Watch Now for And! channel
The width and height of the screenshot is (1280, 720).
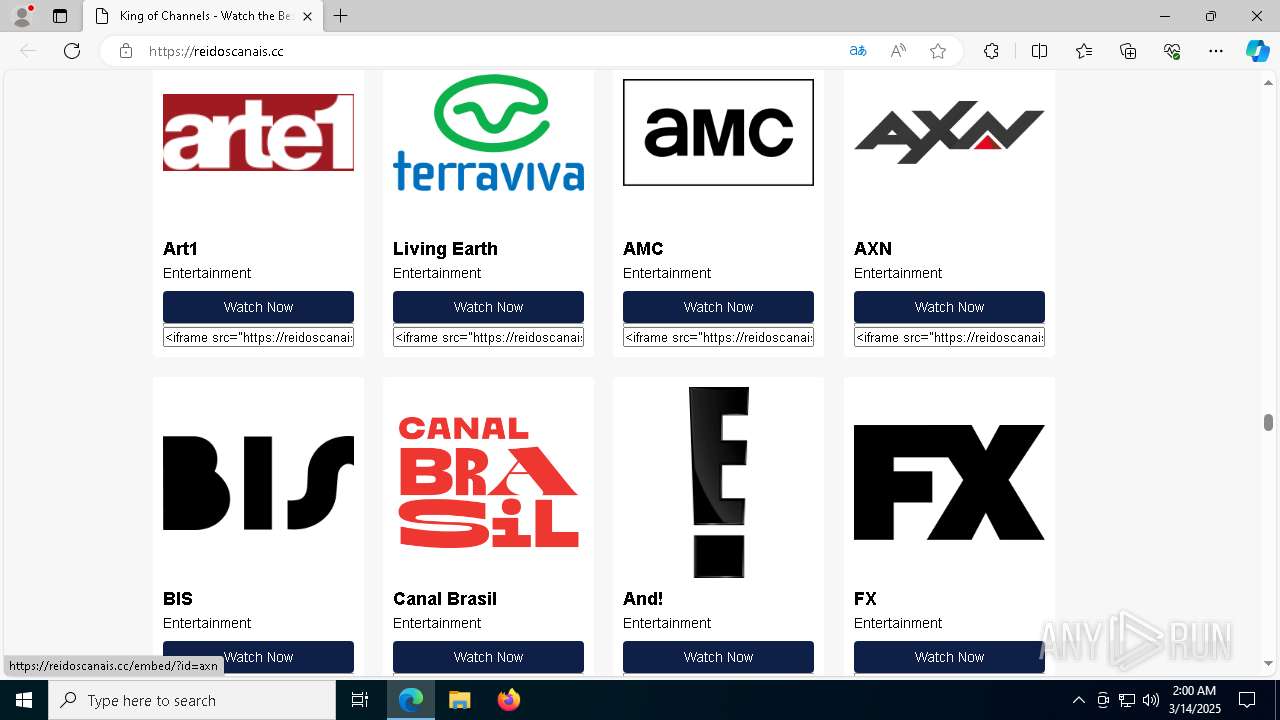718,657
